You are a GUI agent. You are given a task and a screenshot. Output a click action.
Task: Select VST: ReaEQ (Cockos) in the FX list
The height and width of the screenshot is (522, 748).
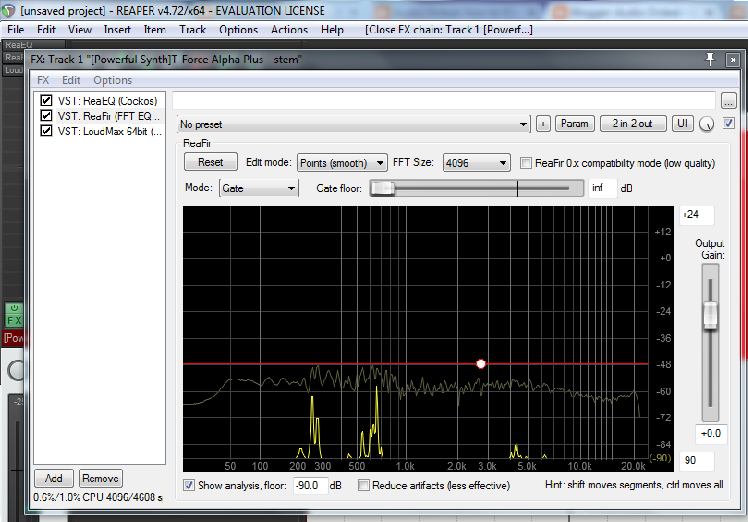pyautogui.click(x=107, y=101)
